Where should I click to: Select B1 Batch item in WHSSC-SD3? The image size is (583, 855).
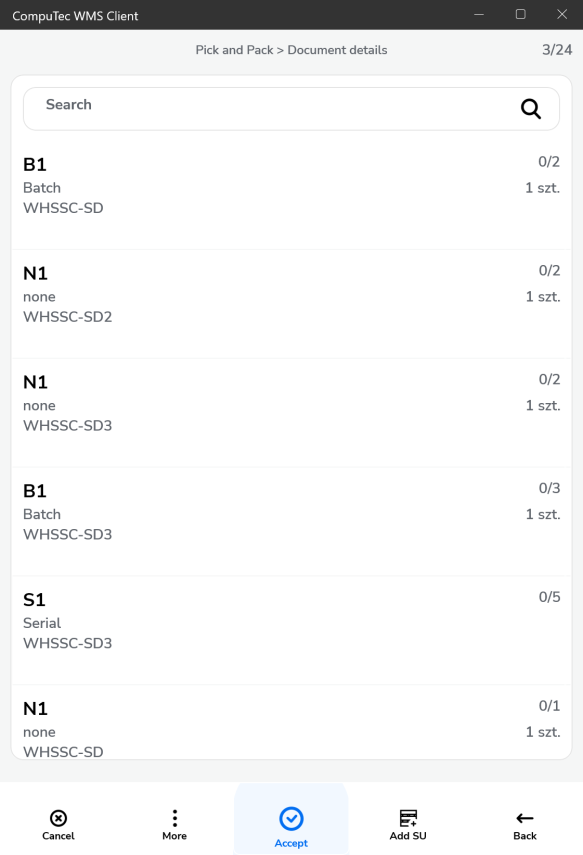coord(291,522)
